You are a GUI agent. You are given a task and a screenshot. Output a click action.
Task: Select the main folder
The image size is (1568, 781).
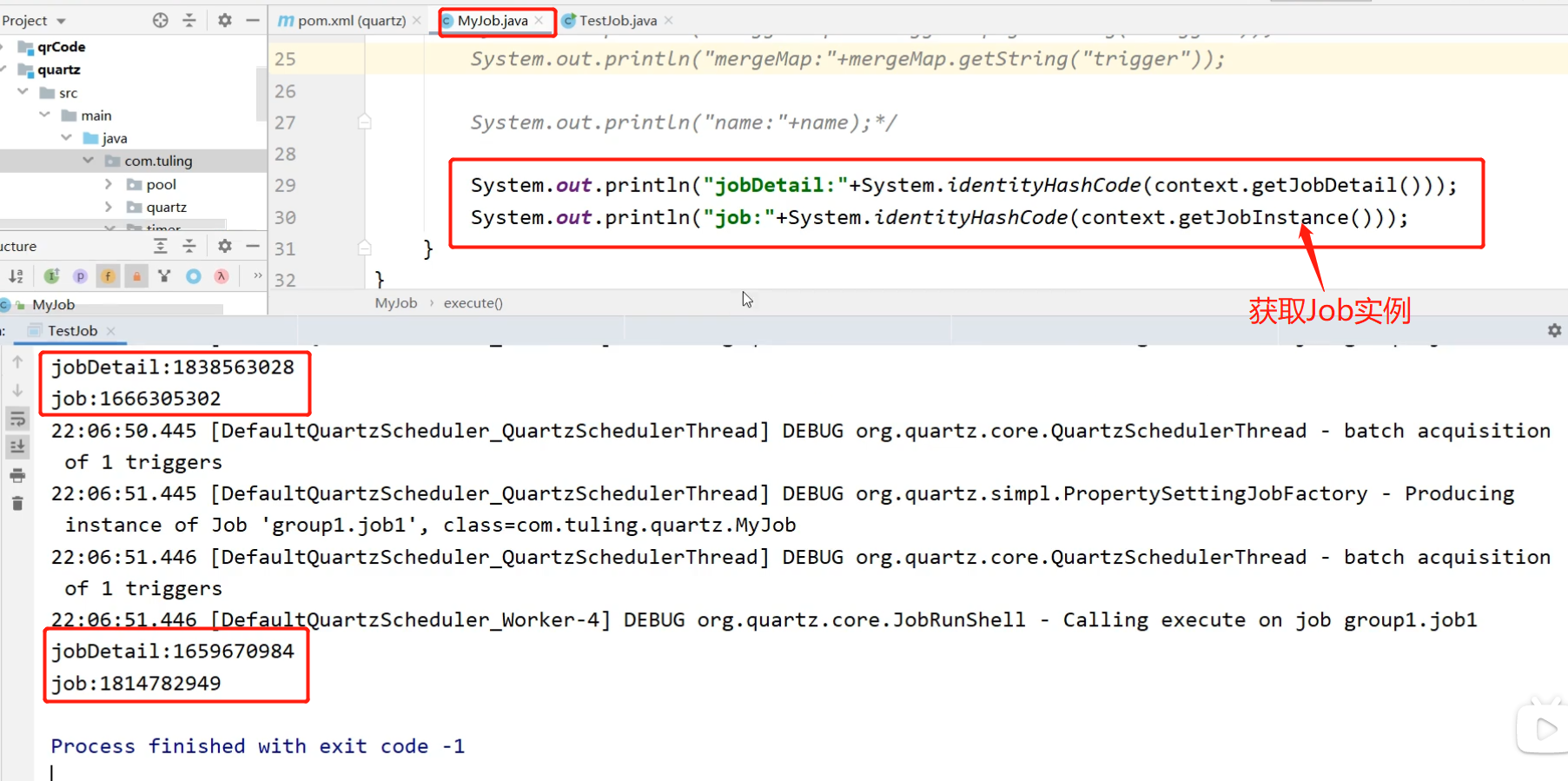click(x=96, y=116)
